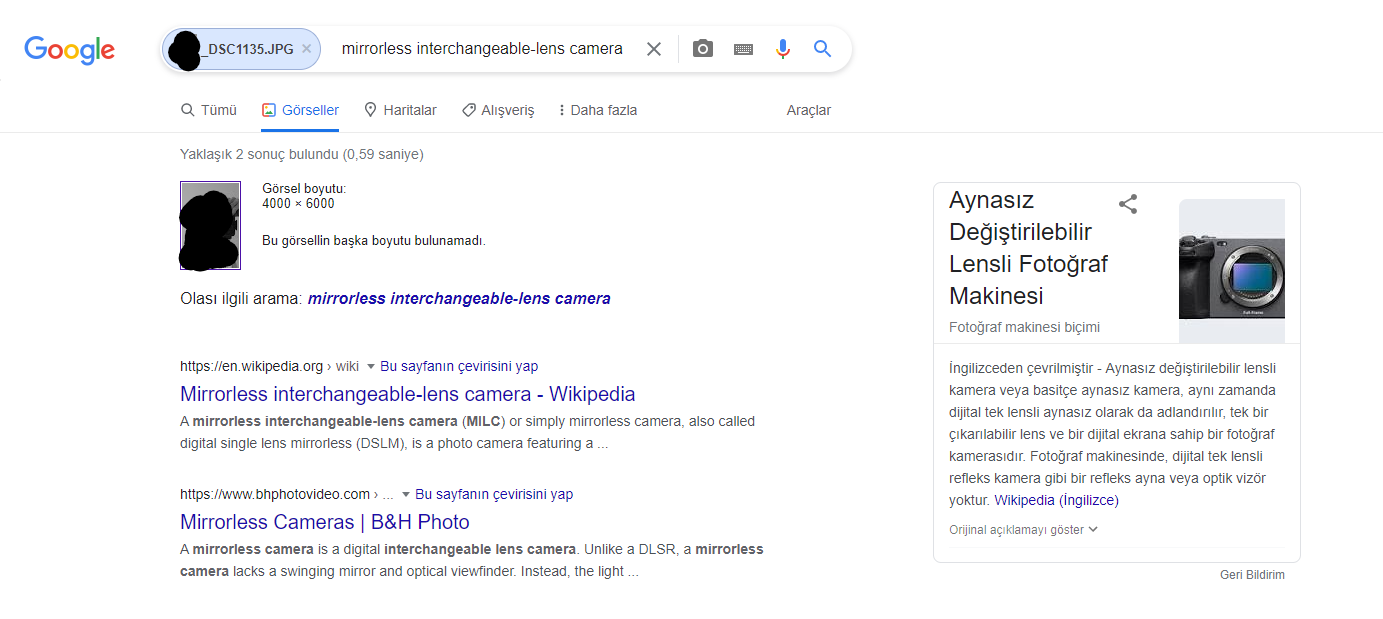The image size is (1383, 619).
Task: Translate the Wikipedia result page
Action: tap(459, 366)
